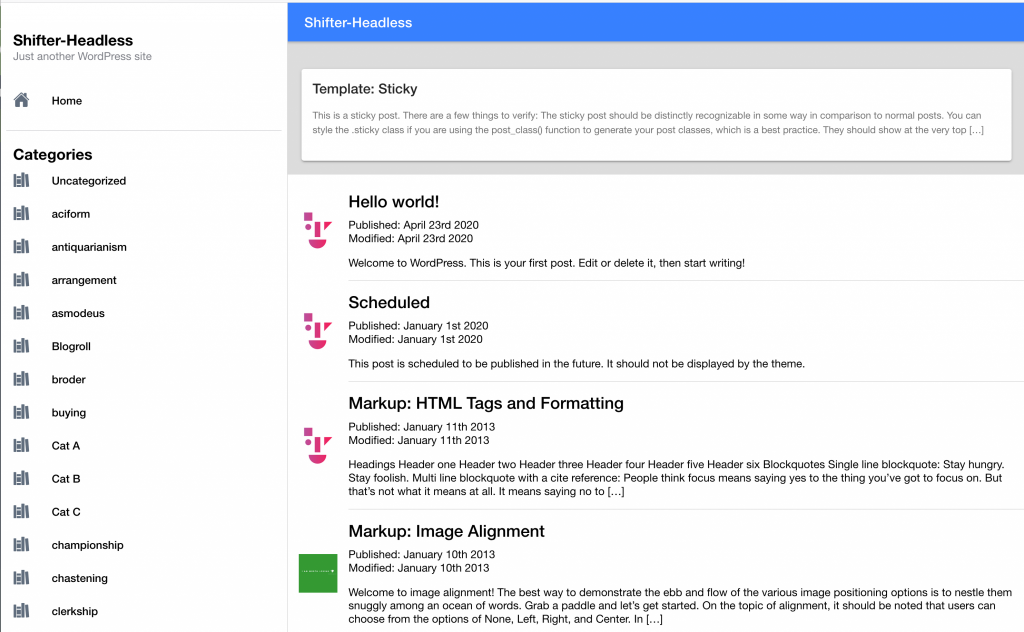
Task: Click the icon beside chastening category
Action: coord(22,578)
